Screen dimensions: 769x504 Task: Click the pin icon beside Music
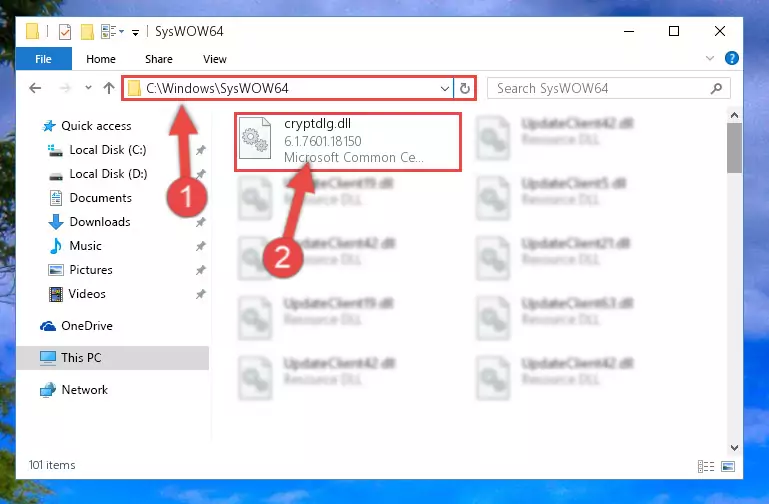201,246
